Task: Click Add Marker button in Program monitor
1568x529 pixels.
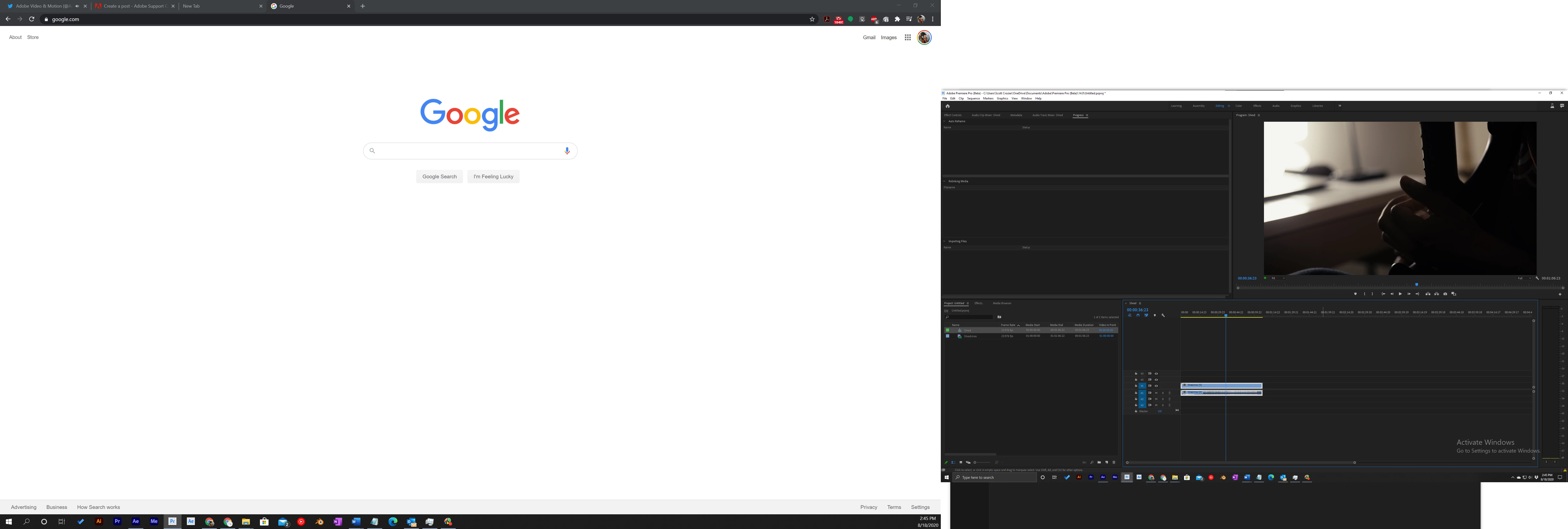Action: click(x=1356, y=294)
